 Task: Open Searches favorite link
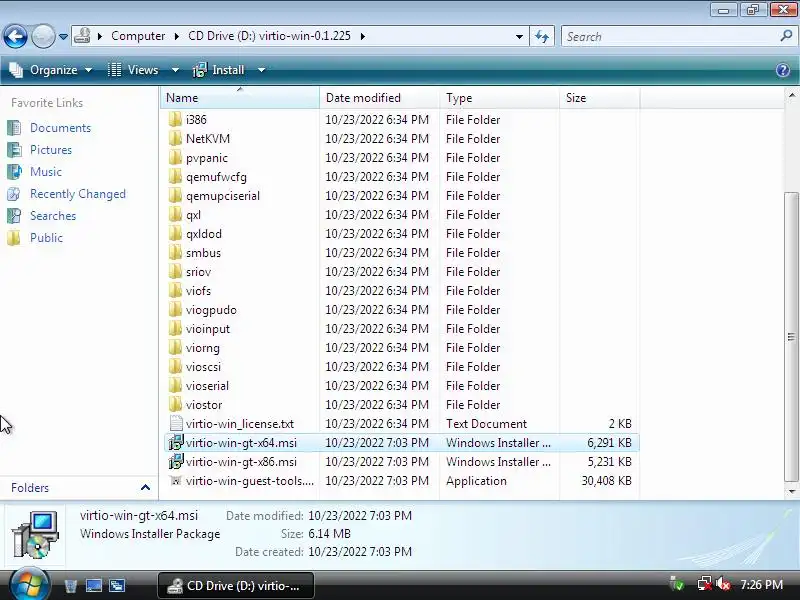tap(53, 216)
